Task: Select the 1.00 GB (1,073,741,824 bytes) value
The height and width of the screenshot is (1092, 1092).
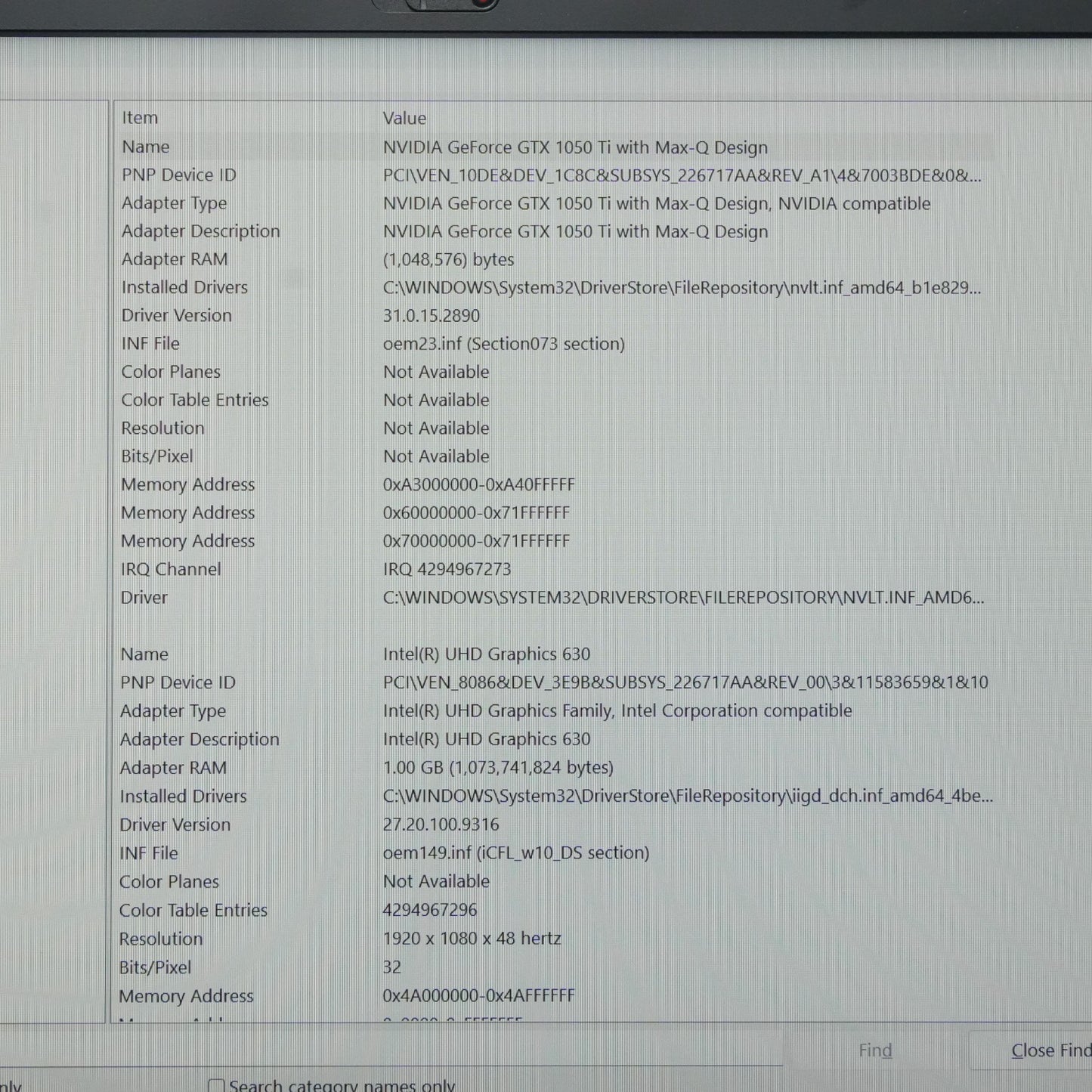Action: click(498, 768)
